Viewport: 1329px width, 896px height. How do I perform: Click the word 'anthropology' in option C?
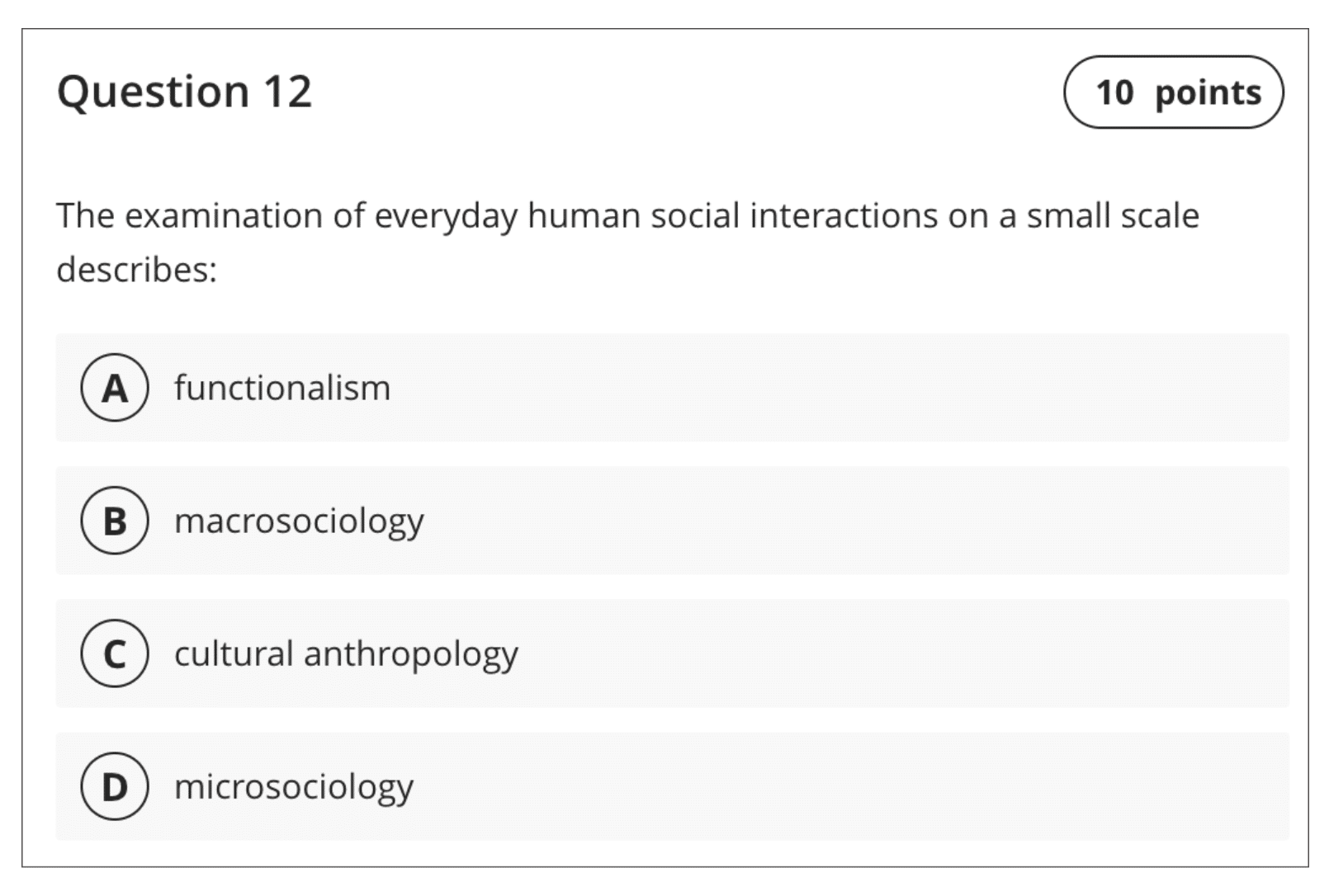411,655
